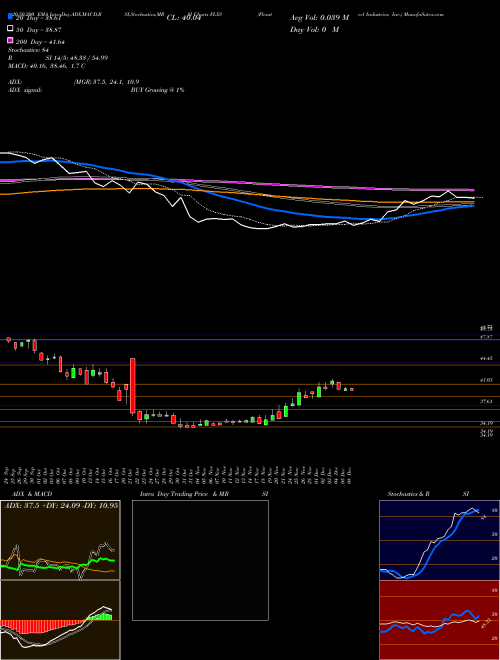Click the 'Intra Day Trading Price & MR' title
Screen dimensions: 500x660
click(184, 494)
